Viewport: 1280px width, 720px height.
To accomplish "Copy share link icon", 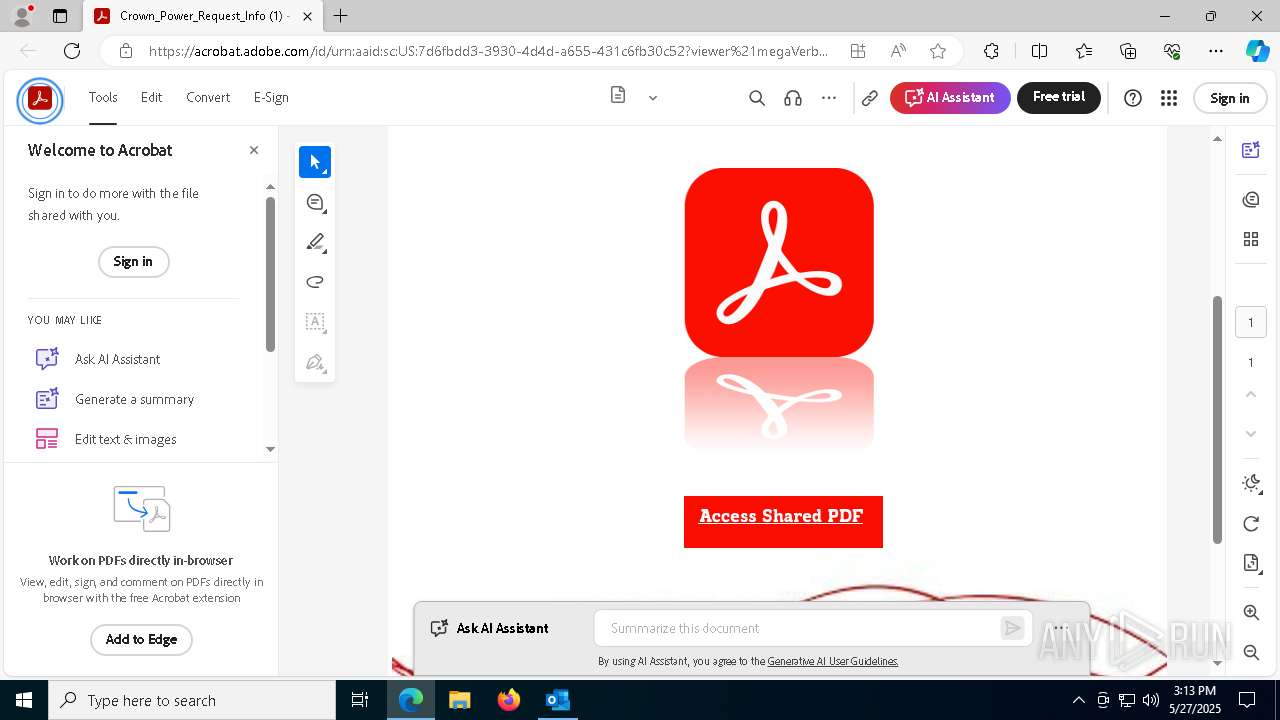I will click(870, 98).
